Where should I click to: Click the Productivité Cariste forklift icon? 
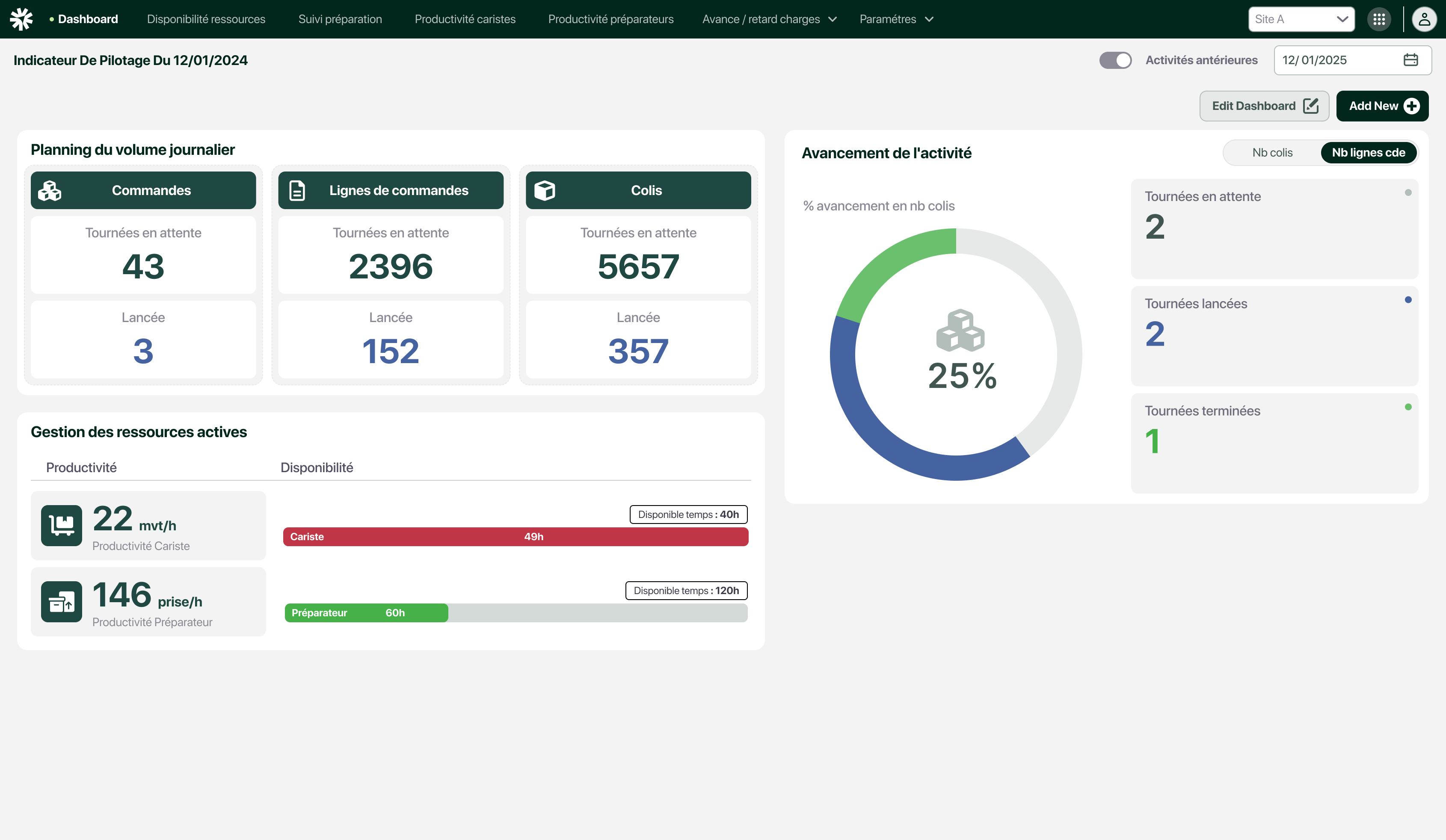tap(62, 525)
